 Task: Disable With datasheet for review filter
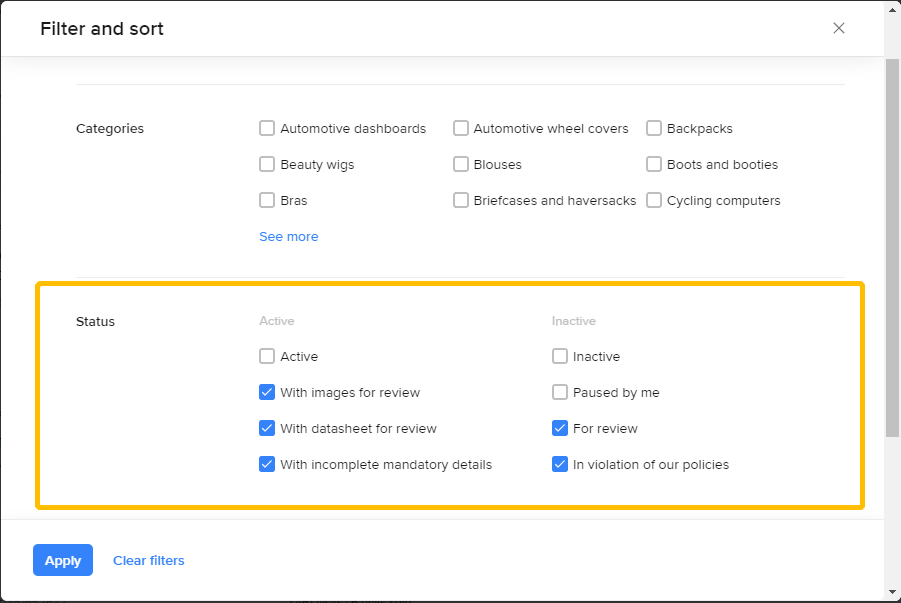point(267,428)
